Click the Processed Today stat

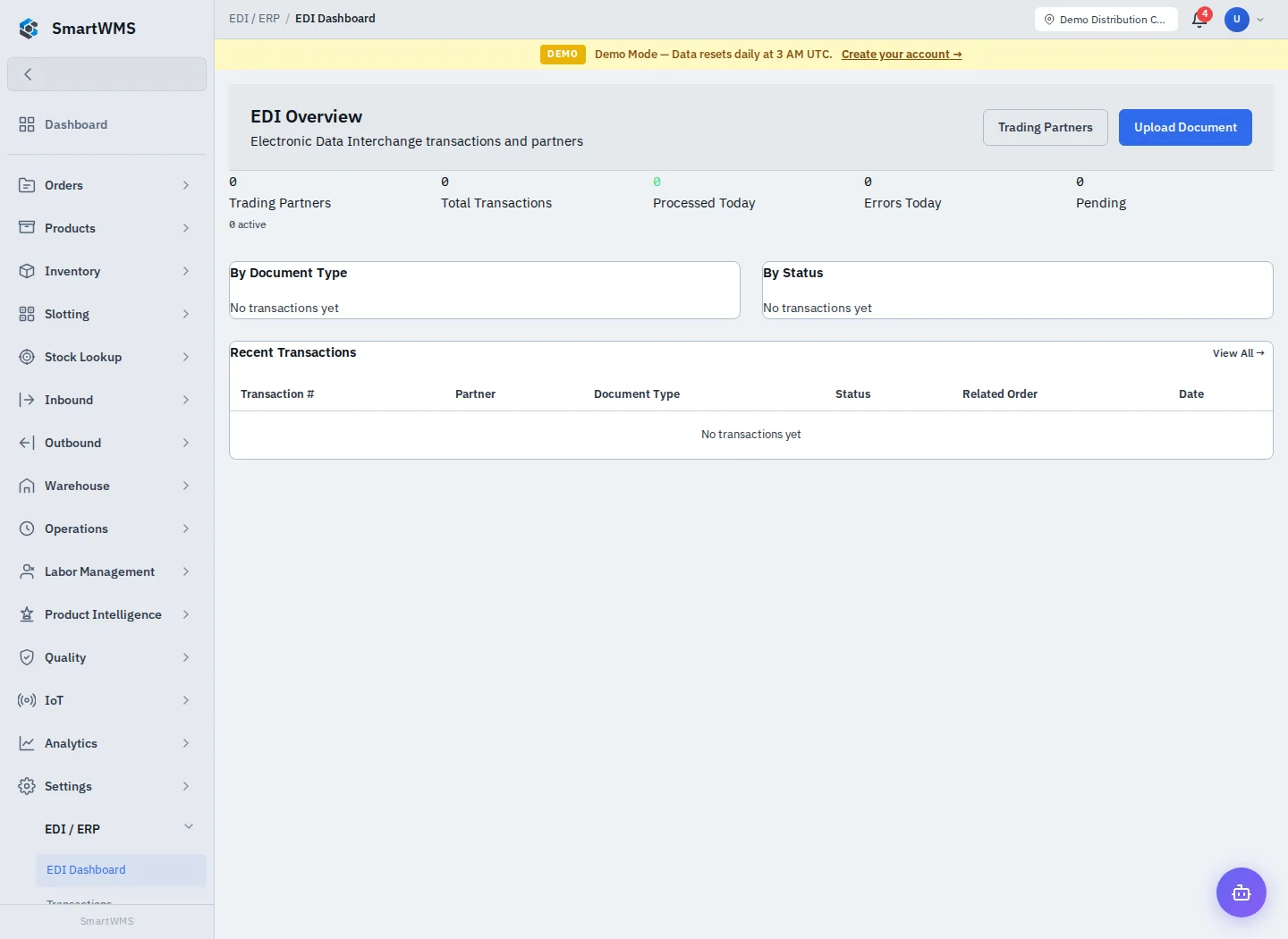pos(704,203)
